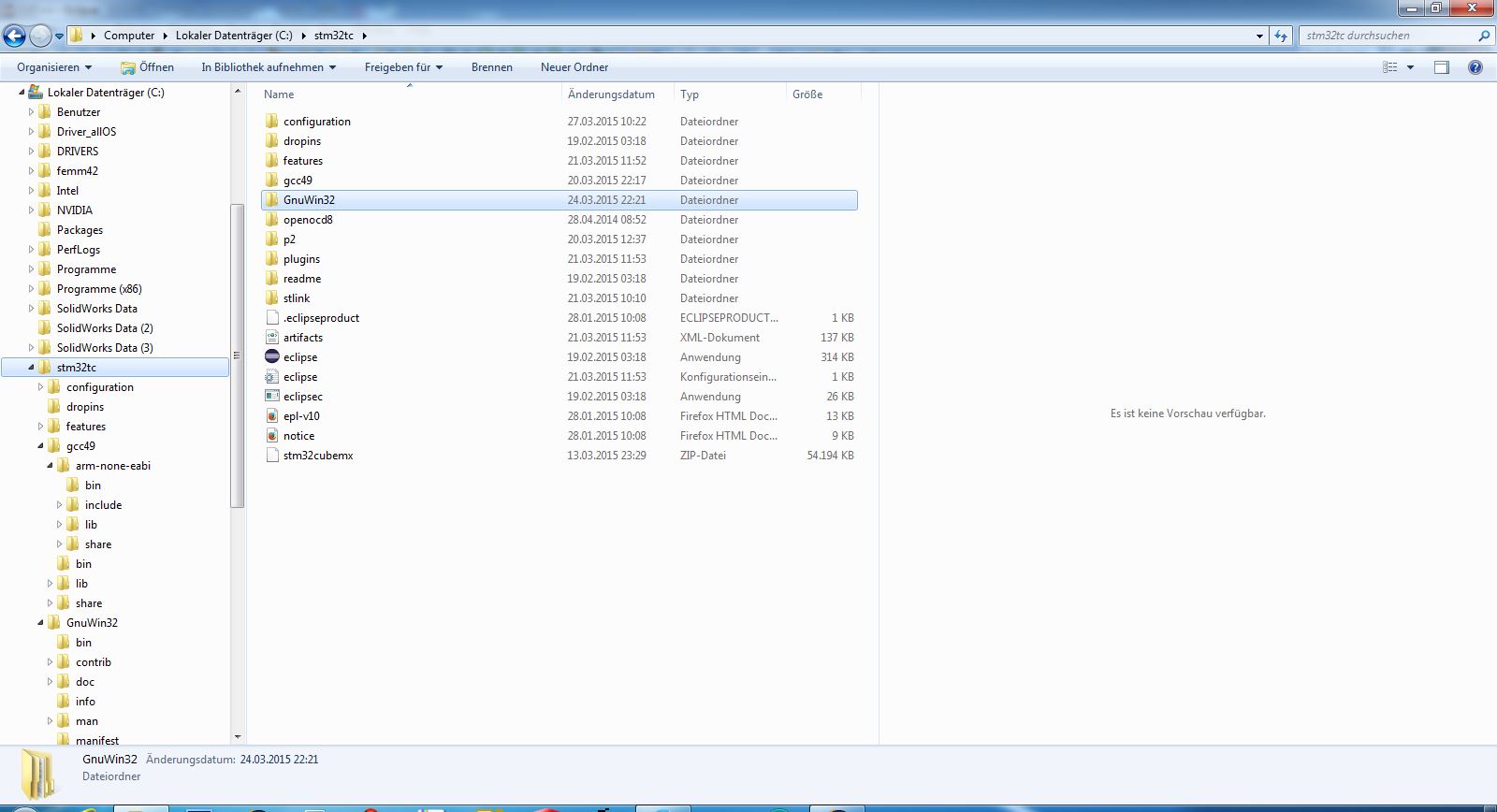Select the PerfLogs folder in tree
The height and width of the screenshot is (812, 1497).
click(x=79, y=250)
